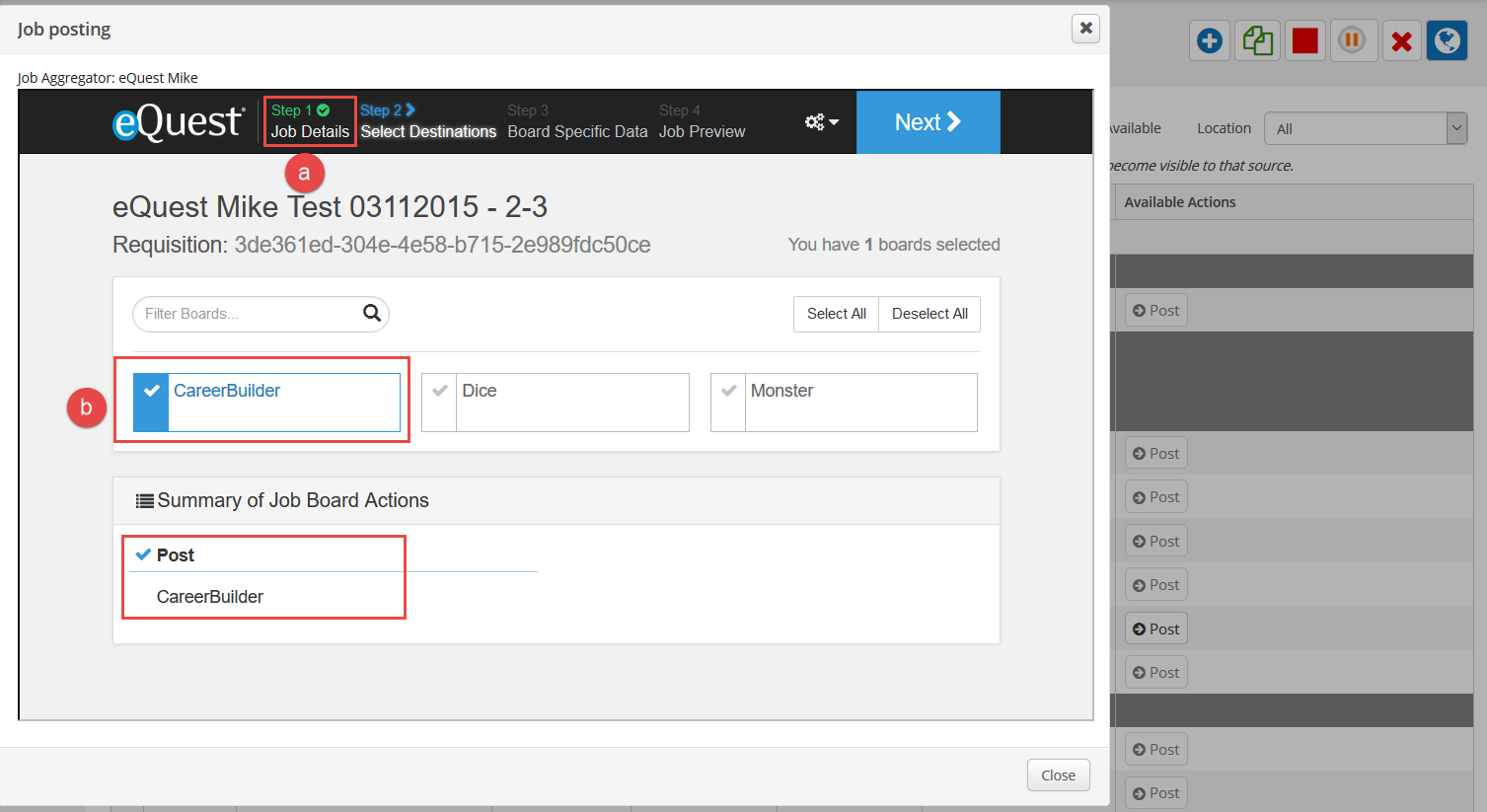Click the green copy documents icon
This screenshot has width=1487, height=812.
tap(1257, 41)
